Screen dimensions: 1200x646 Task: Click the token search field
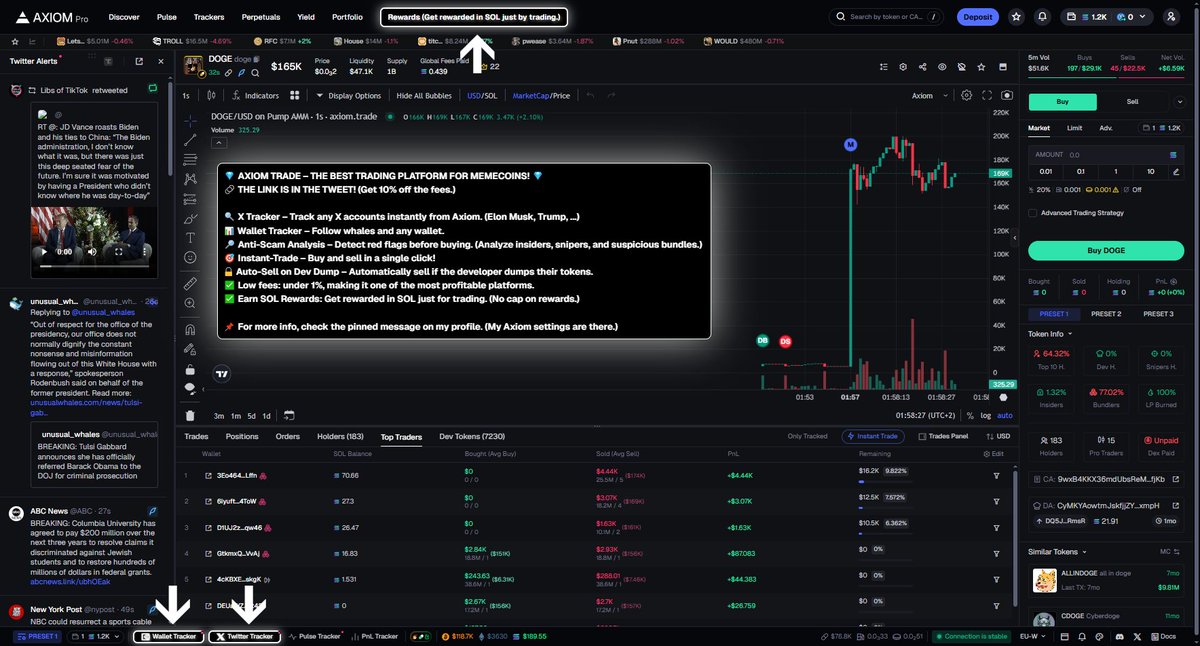pos(888,17)
